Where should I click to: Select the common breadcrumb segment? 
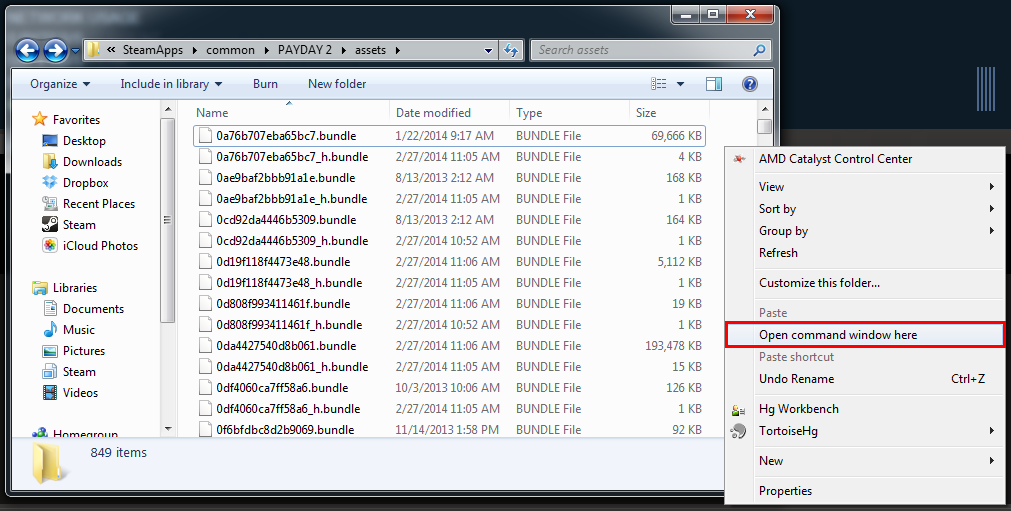coord(230,50)
